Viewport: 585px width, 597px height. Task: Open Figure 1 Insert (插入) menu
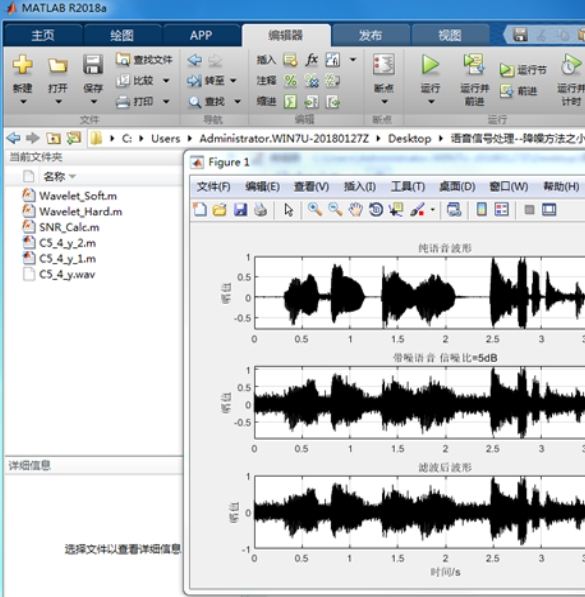360,187
